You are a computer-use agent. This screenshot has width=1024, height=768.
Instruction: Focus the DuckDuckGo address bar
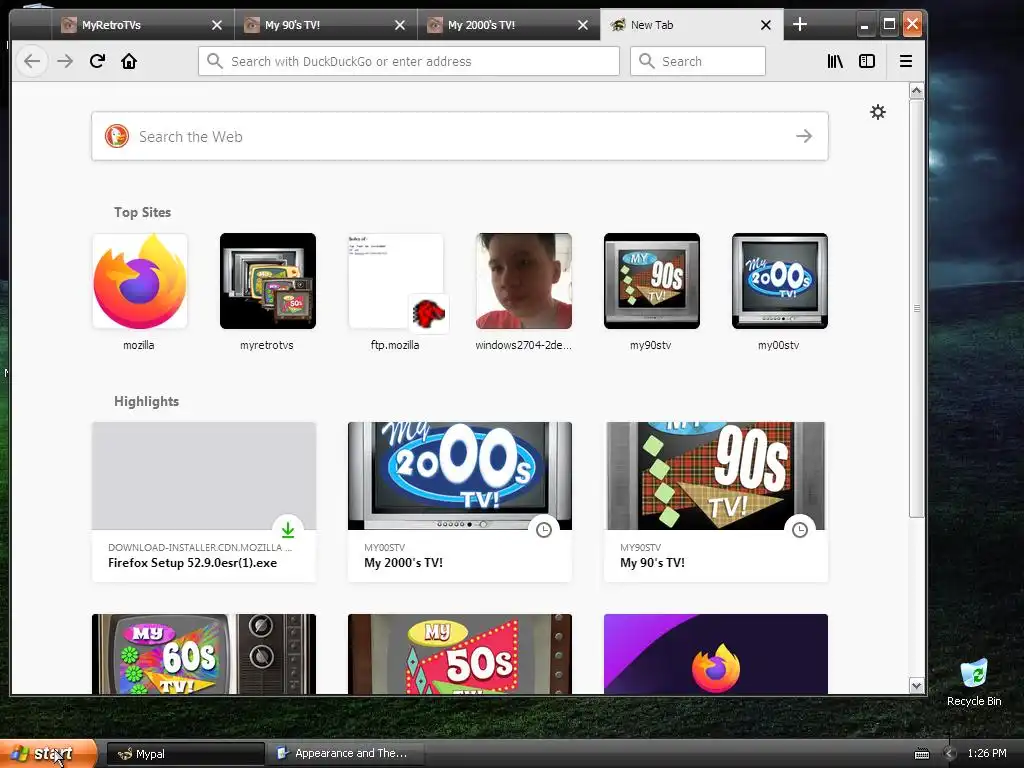[x=409, y=61]
